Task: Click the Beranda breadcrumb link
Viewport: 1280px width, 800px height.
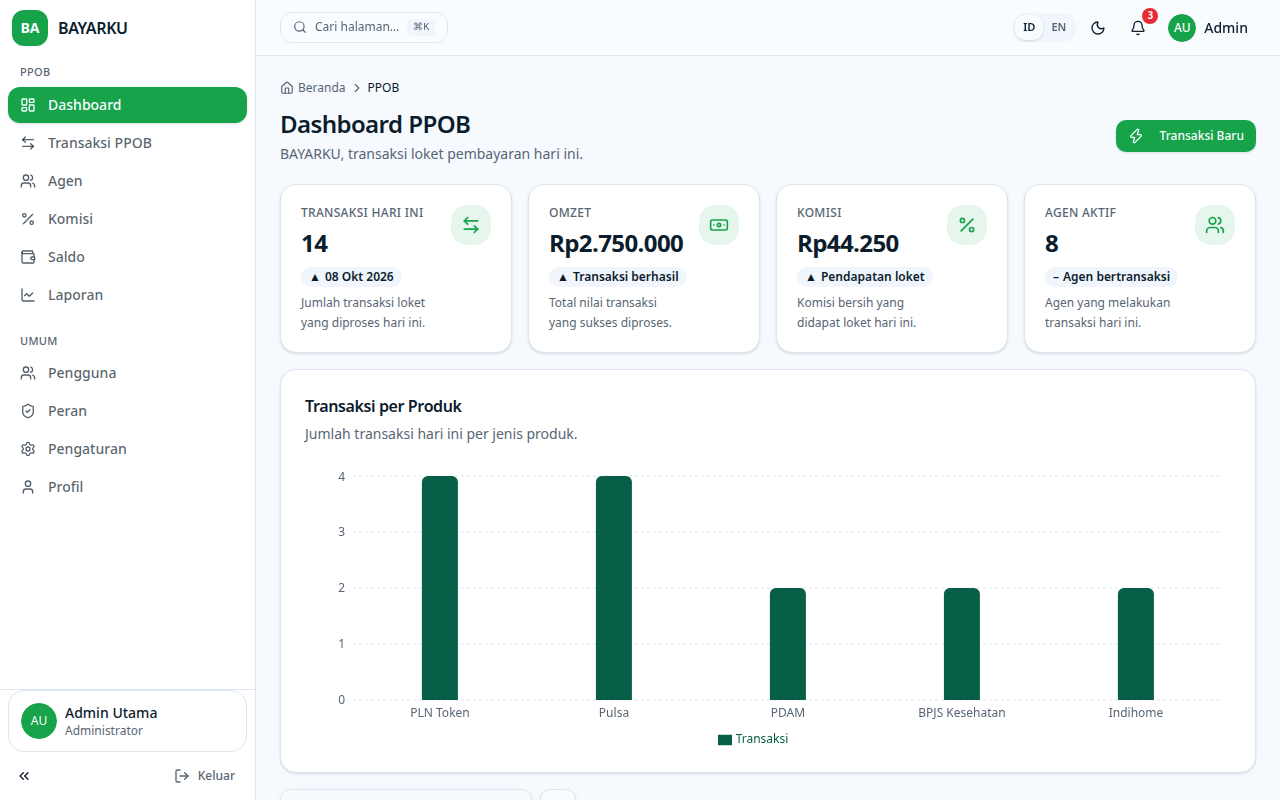Action: pyautogui.click(x=313, y=88)
